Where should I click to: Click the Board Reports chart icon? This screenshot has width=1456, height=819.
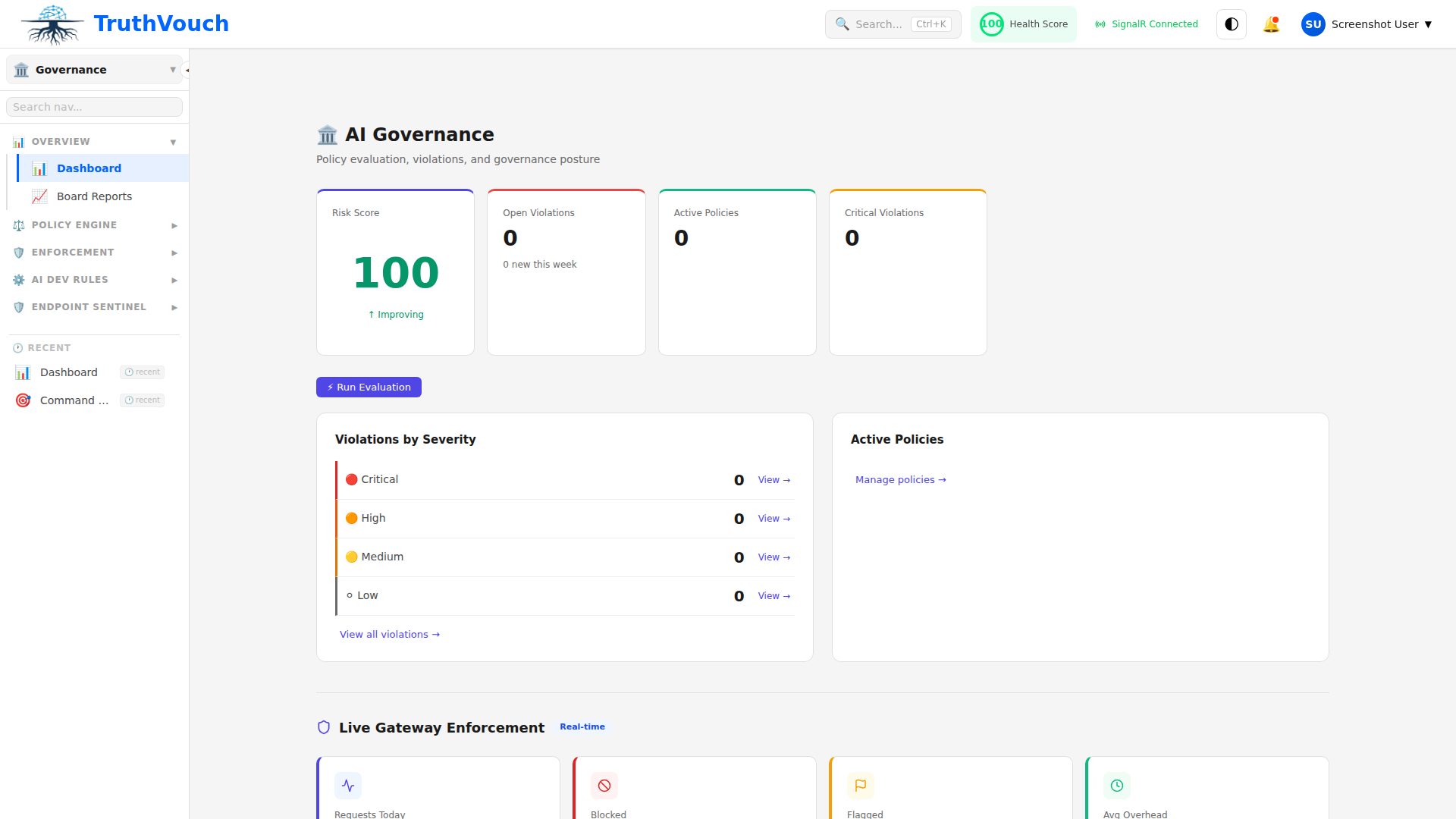[39, 196]
